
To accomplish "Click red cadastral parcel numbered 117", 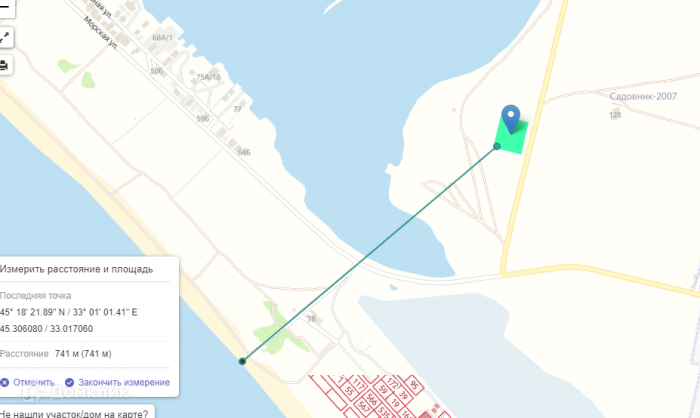I will [x=358, y=383].
